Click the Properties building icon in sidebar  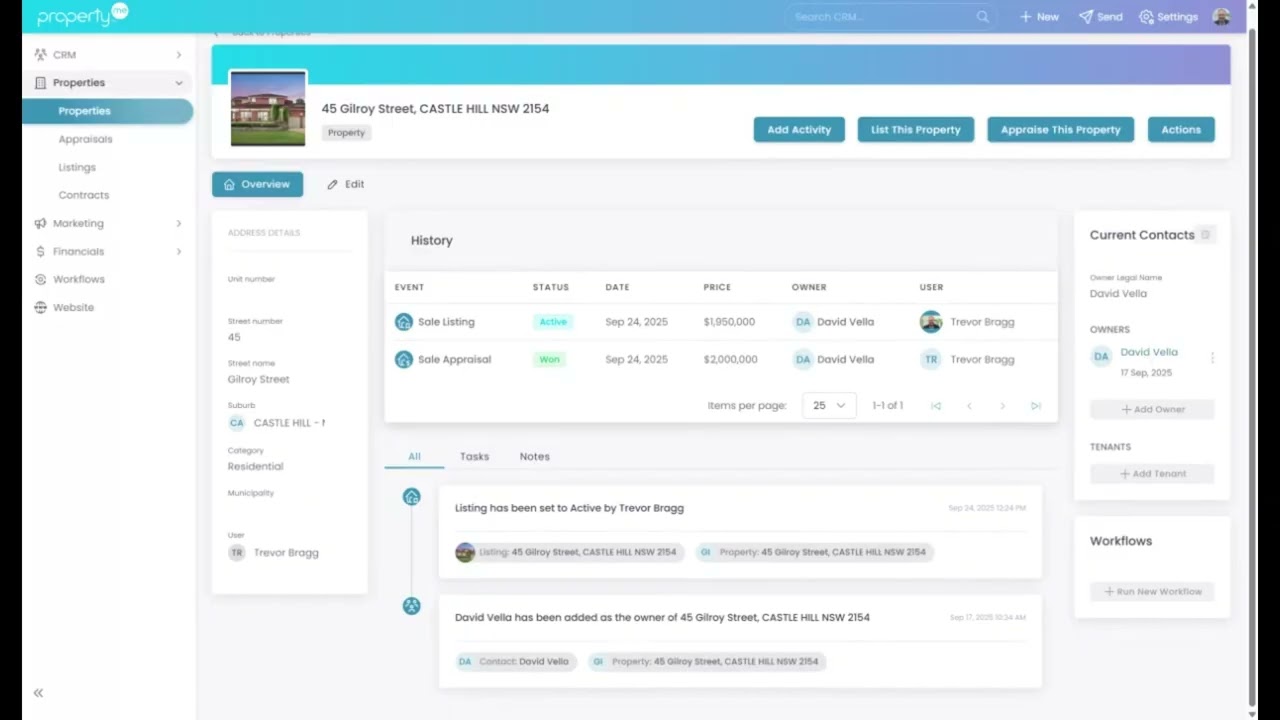40,83
